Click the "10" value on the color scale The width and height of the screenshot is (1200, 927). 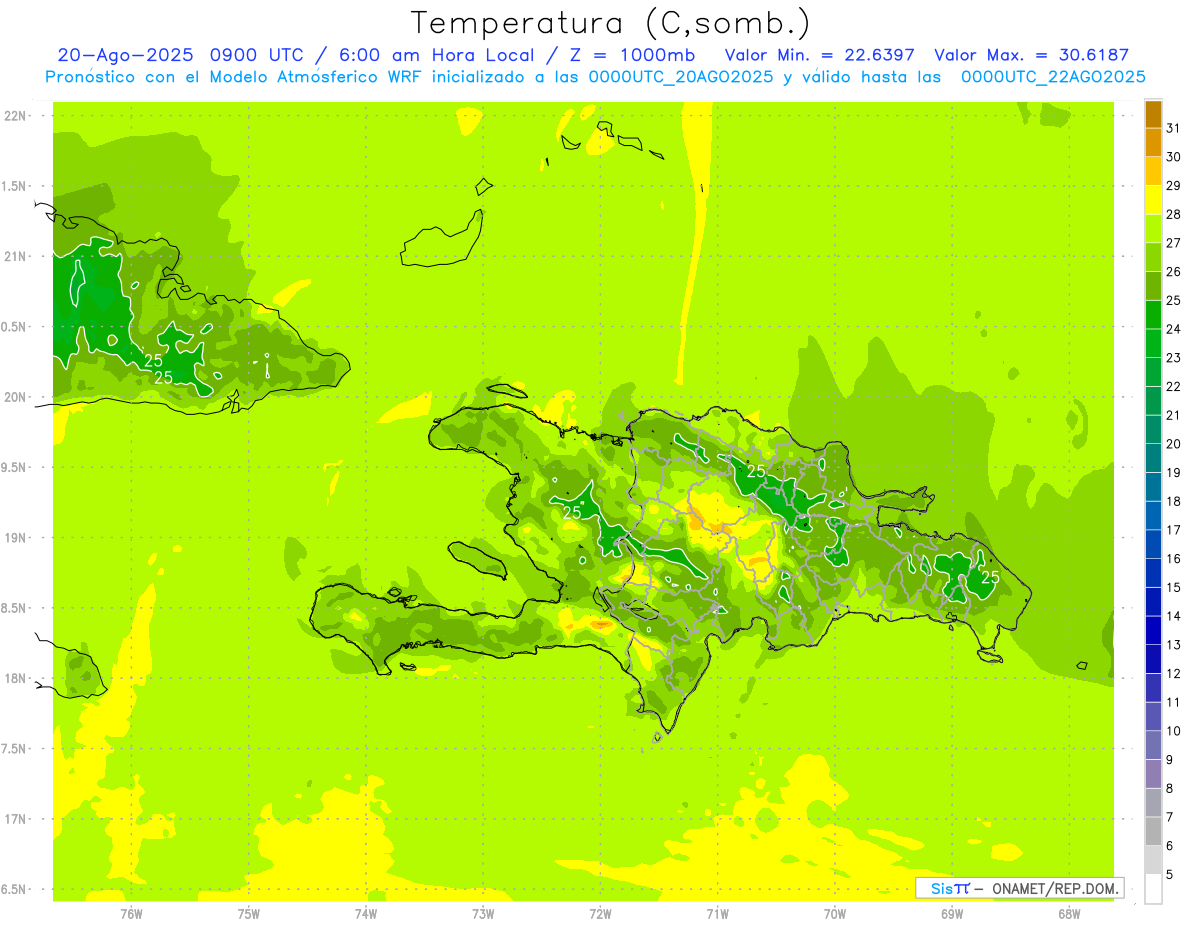(1173, 731)
